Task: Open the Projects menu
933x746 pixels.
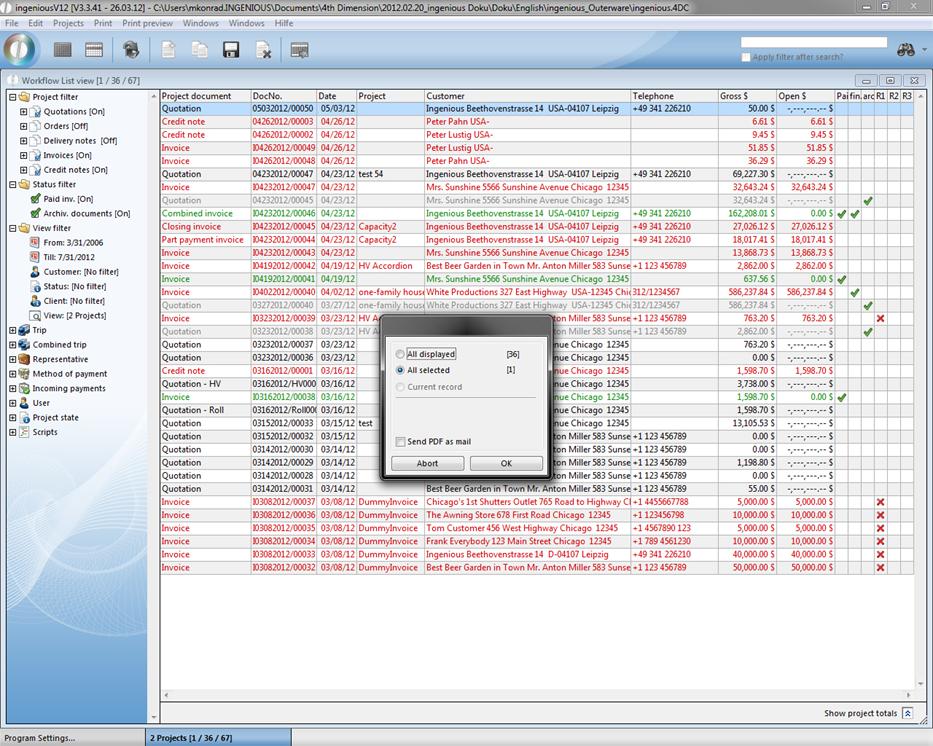Action: (68, 23)
